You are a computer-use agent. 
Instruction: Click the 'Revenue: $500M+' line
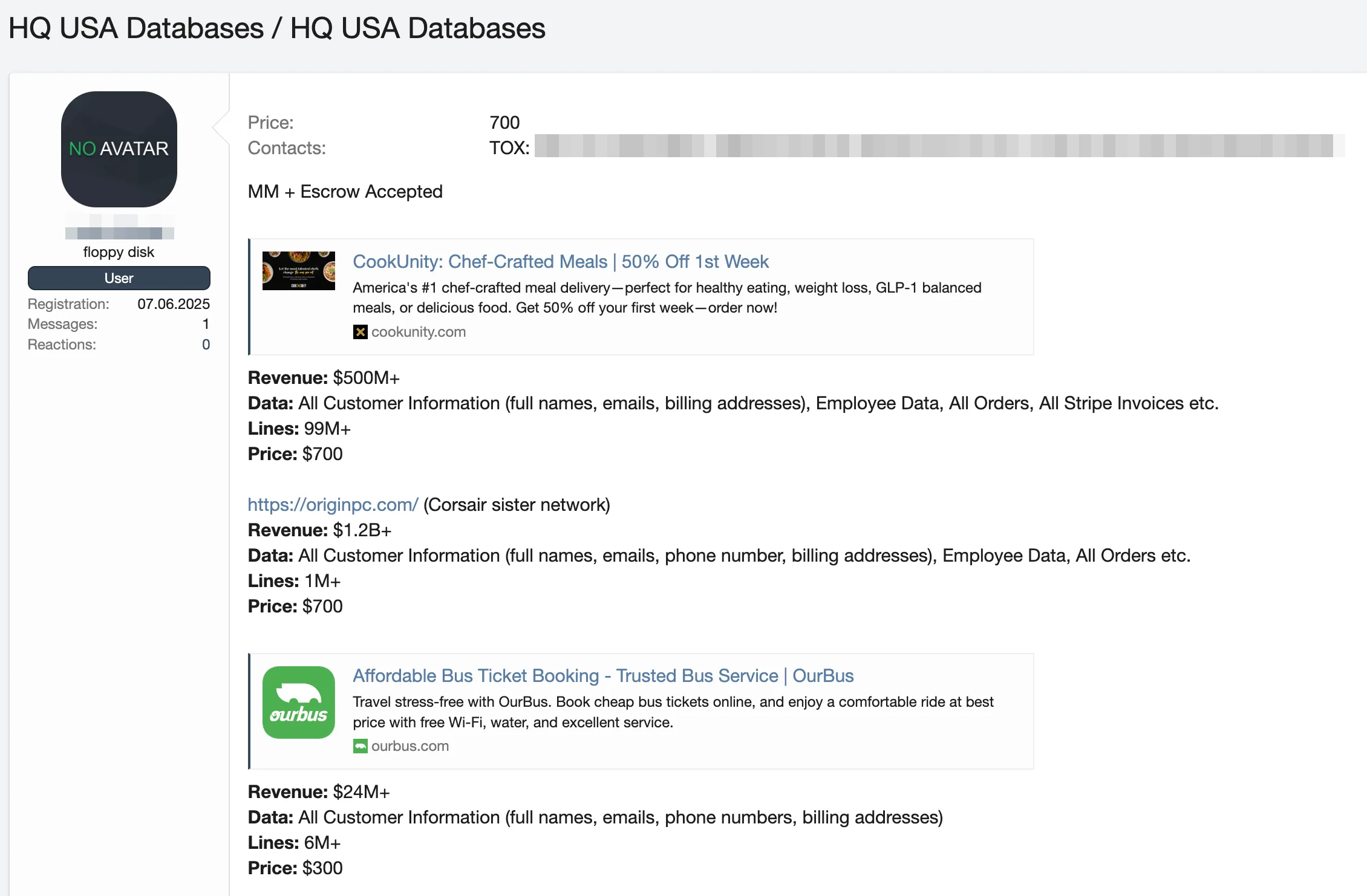(x=324, y=378)
